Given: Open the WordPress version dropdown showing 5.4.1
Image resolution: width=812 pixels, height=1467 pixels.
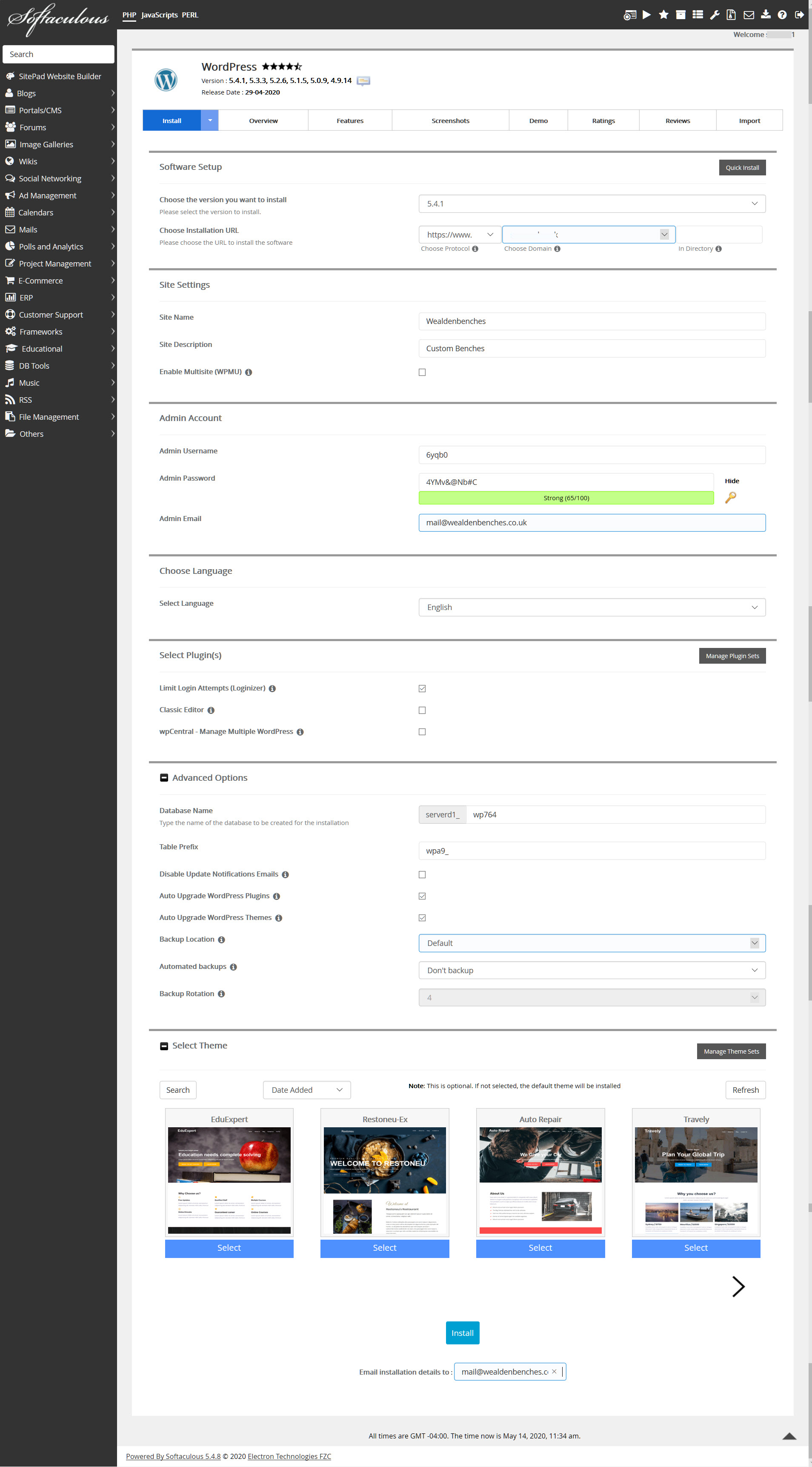Looking at the screenshot, I should [x=592, y=203].
